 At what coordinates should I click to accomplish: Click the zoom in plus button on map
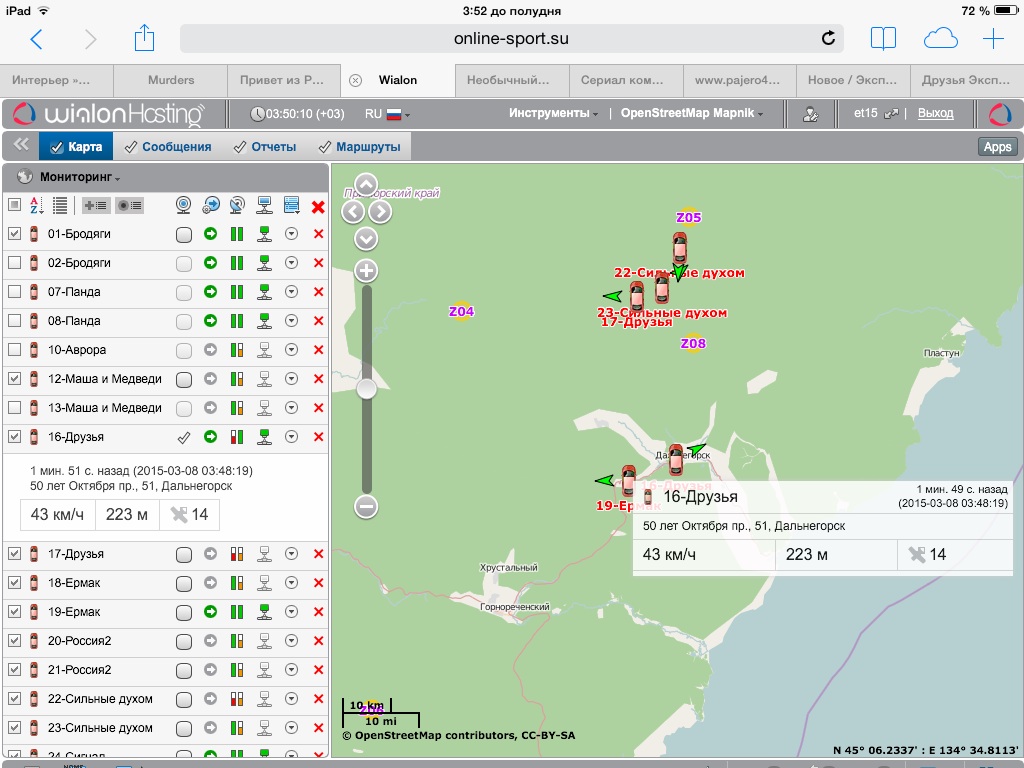click(x=366, y=271)
